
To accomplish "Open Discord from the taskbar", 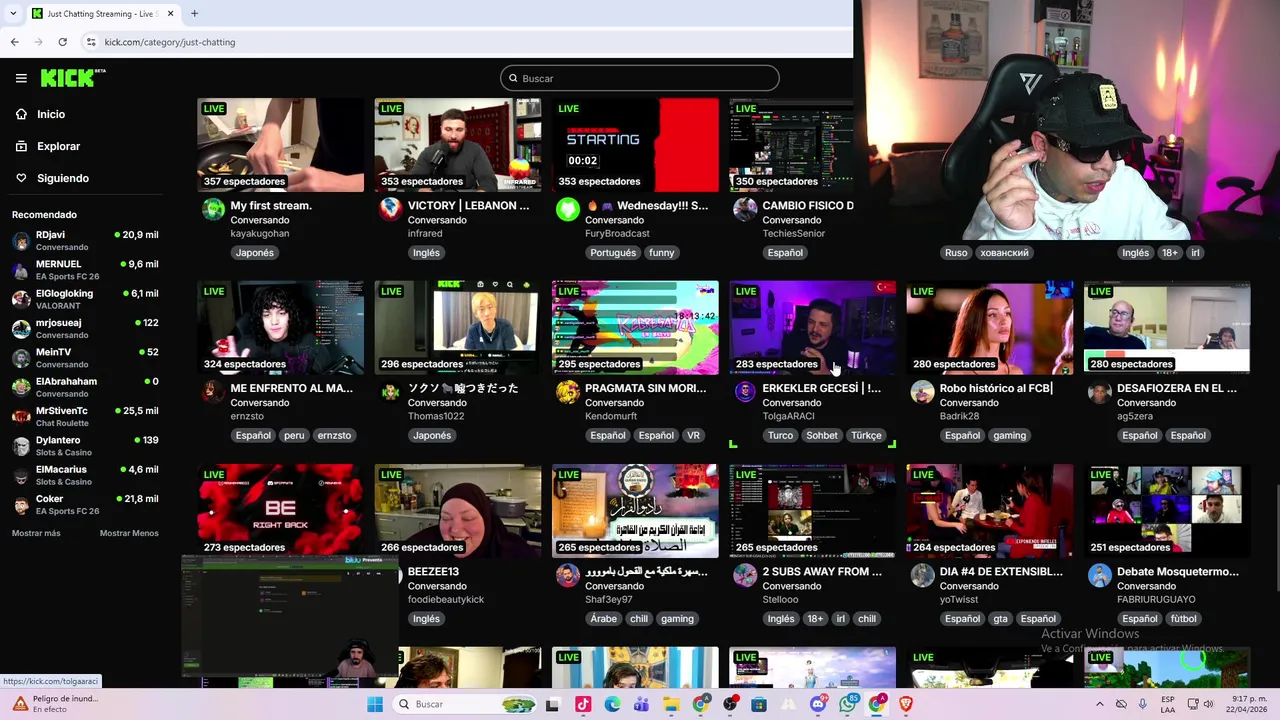I will tap(818, 704).
